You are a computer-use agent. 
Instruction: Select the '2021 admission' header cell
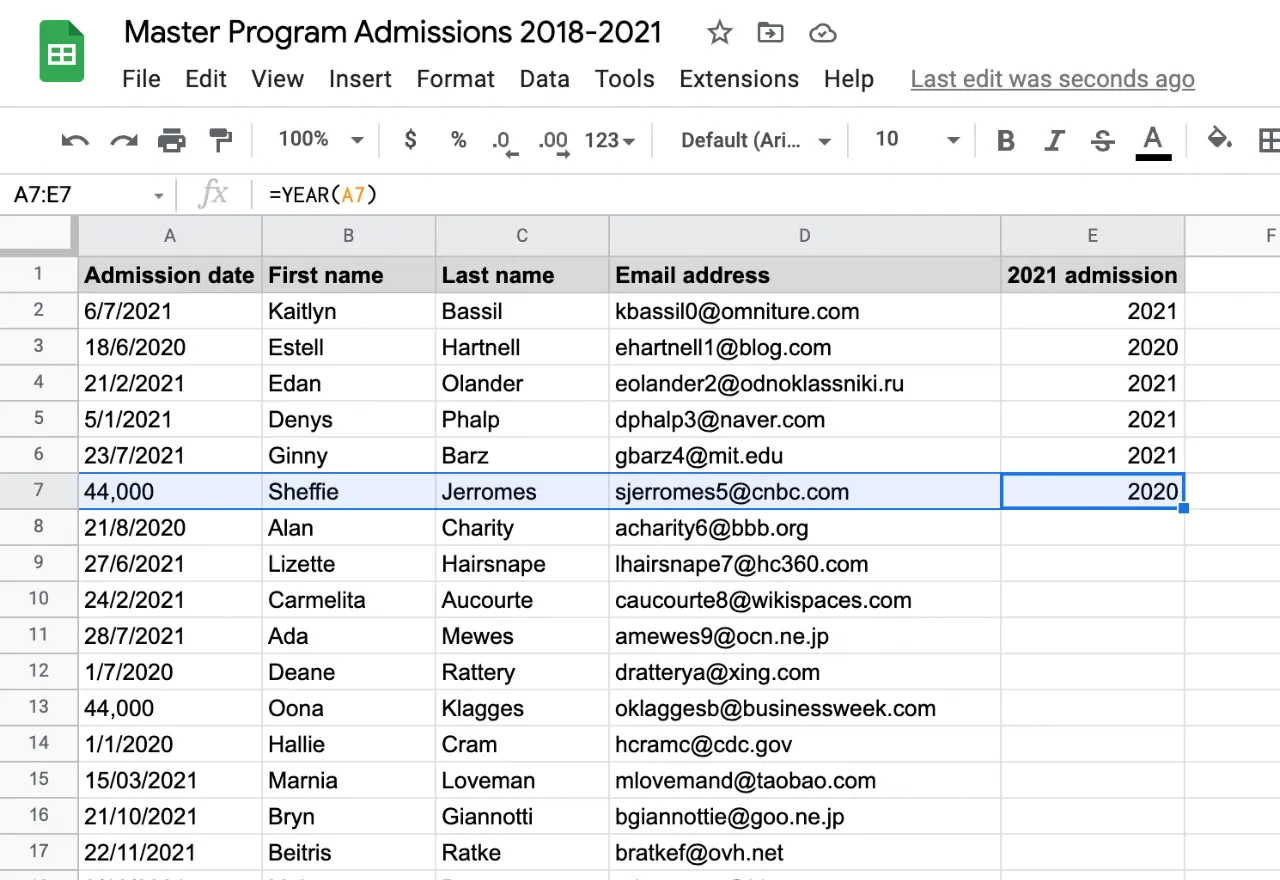coord(1092,275)
